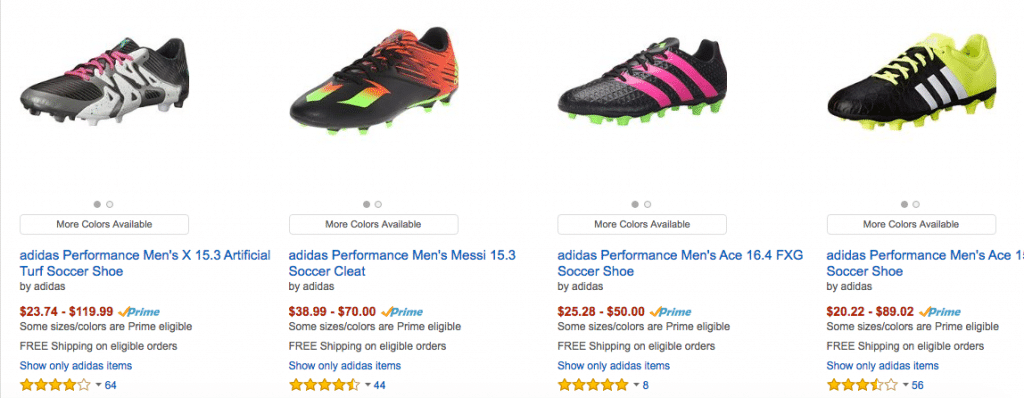The height and width of the screenshot is (398, 1024).
Task: Open the pink-striped Ace 16.4 shoe image
Action: (x=642, y=82)
